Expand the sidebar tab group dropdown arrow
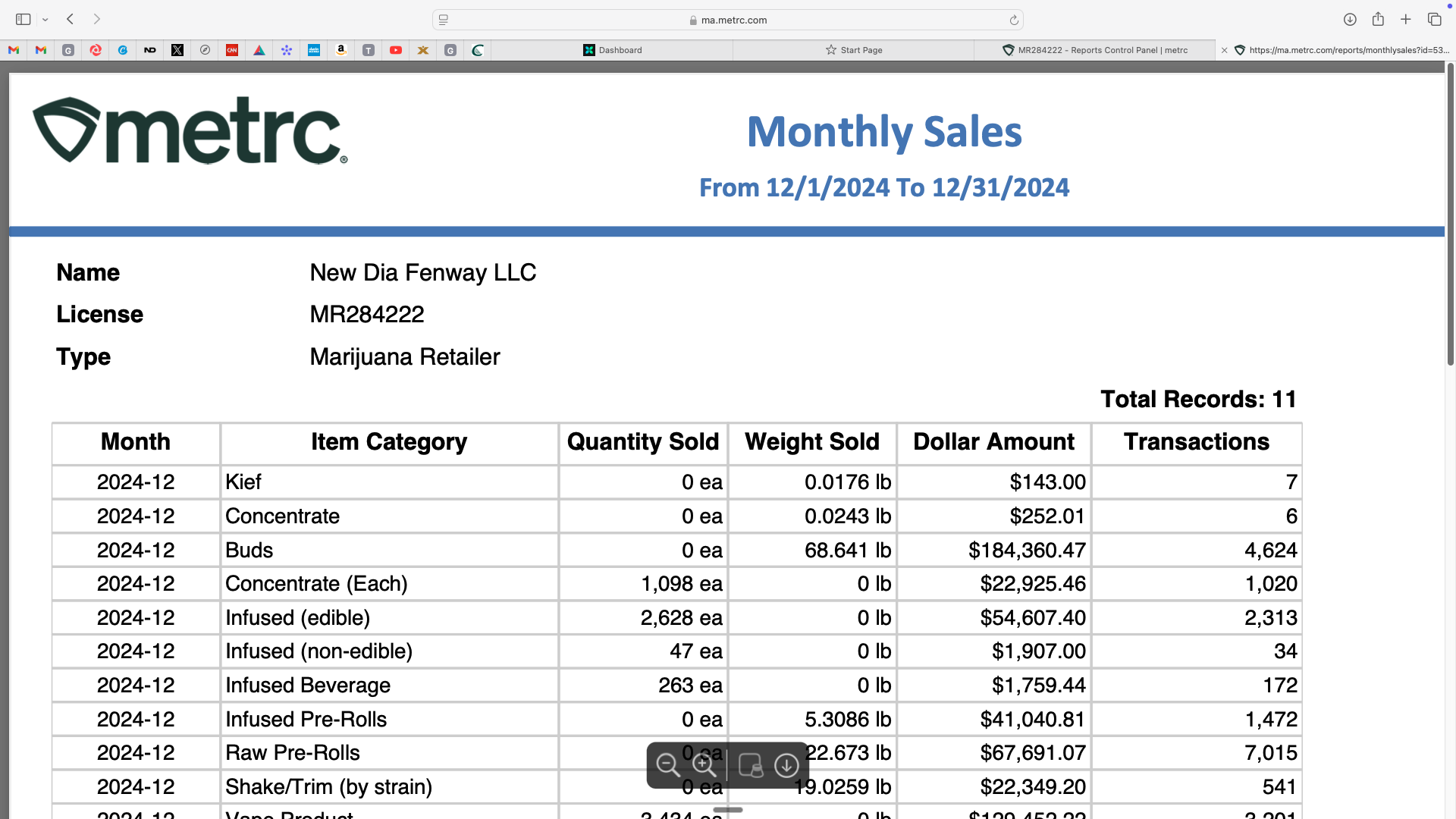Viewport: 1456px width, 819px height. click(x=45, y=20)
